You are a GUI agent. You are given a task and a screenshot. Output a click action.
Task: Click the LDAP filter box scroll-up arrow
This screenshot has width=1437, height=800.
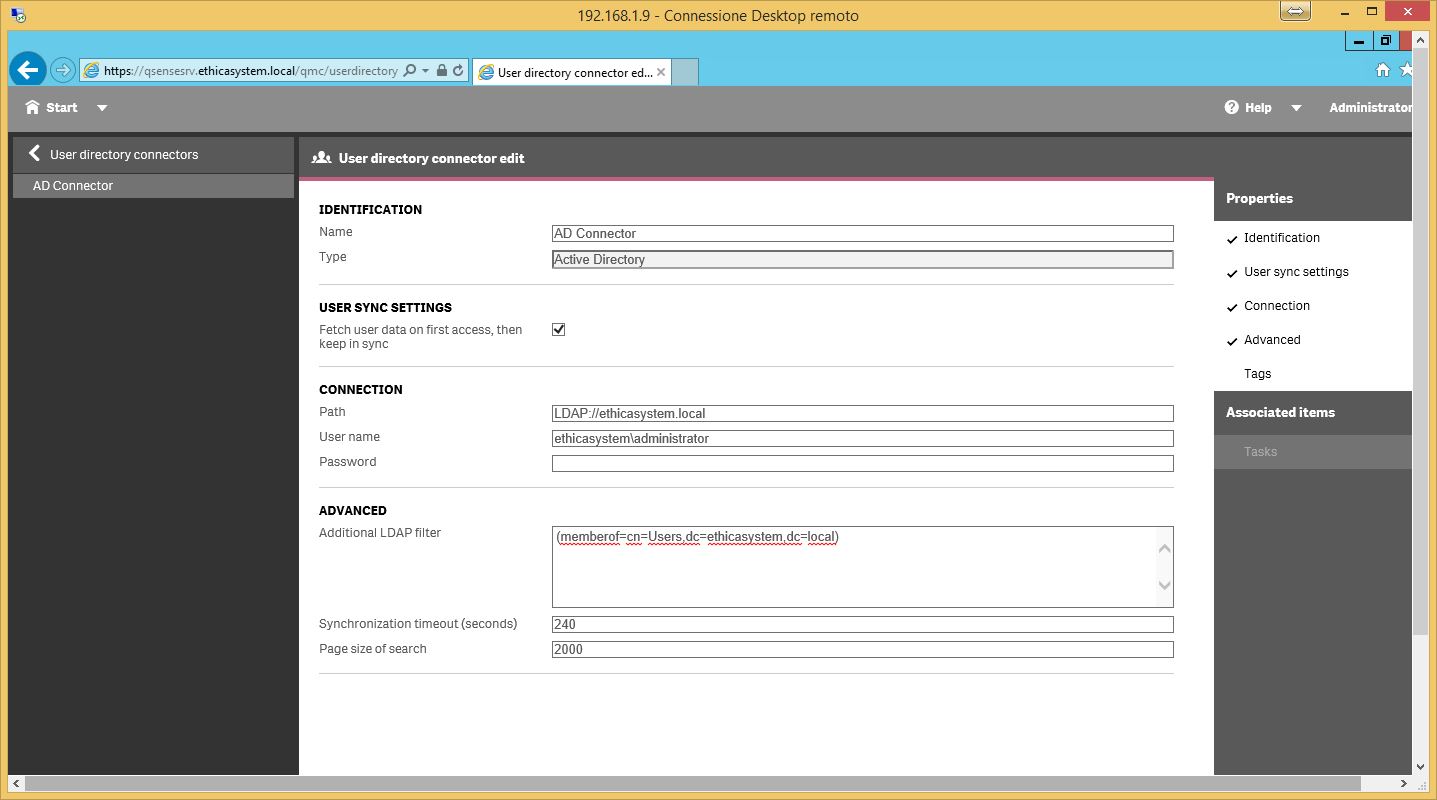click(1164, 548)
